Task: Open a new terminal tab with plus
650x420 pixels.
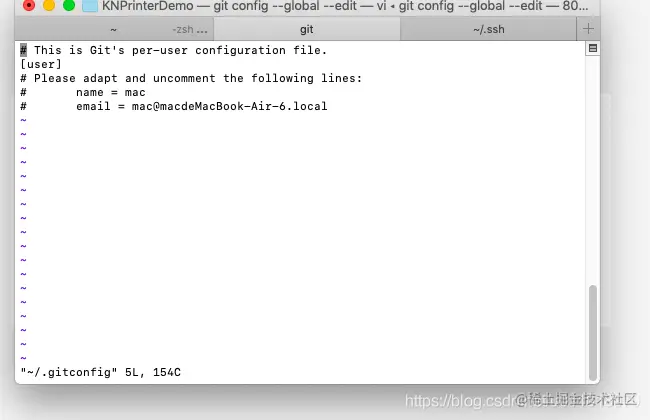Action: [588, 29]
